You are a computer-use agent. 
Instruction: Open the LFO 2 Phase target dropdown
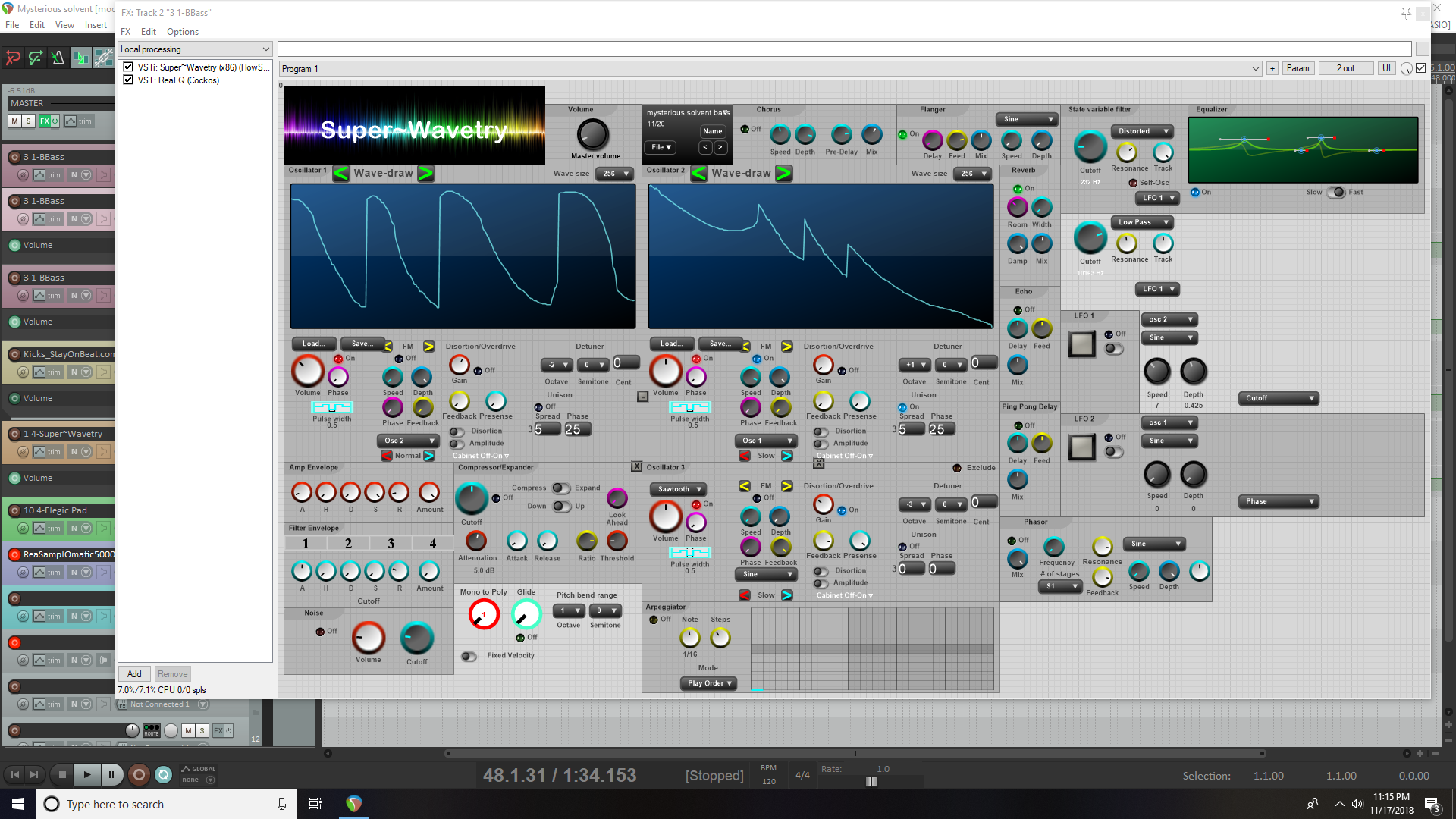click(1279, 501)
